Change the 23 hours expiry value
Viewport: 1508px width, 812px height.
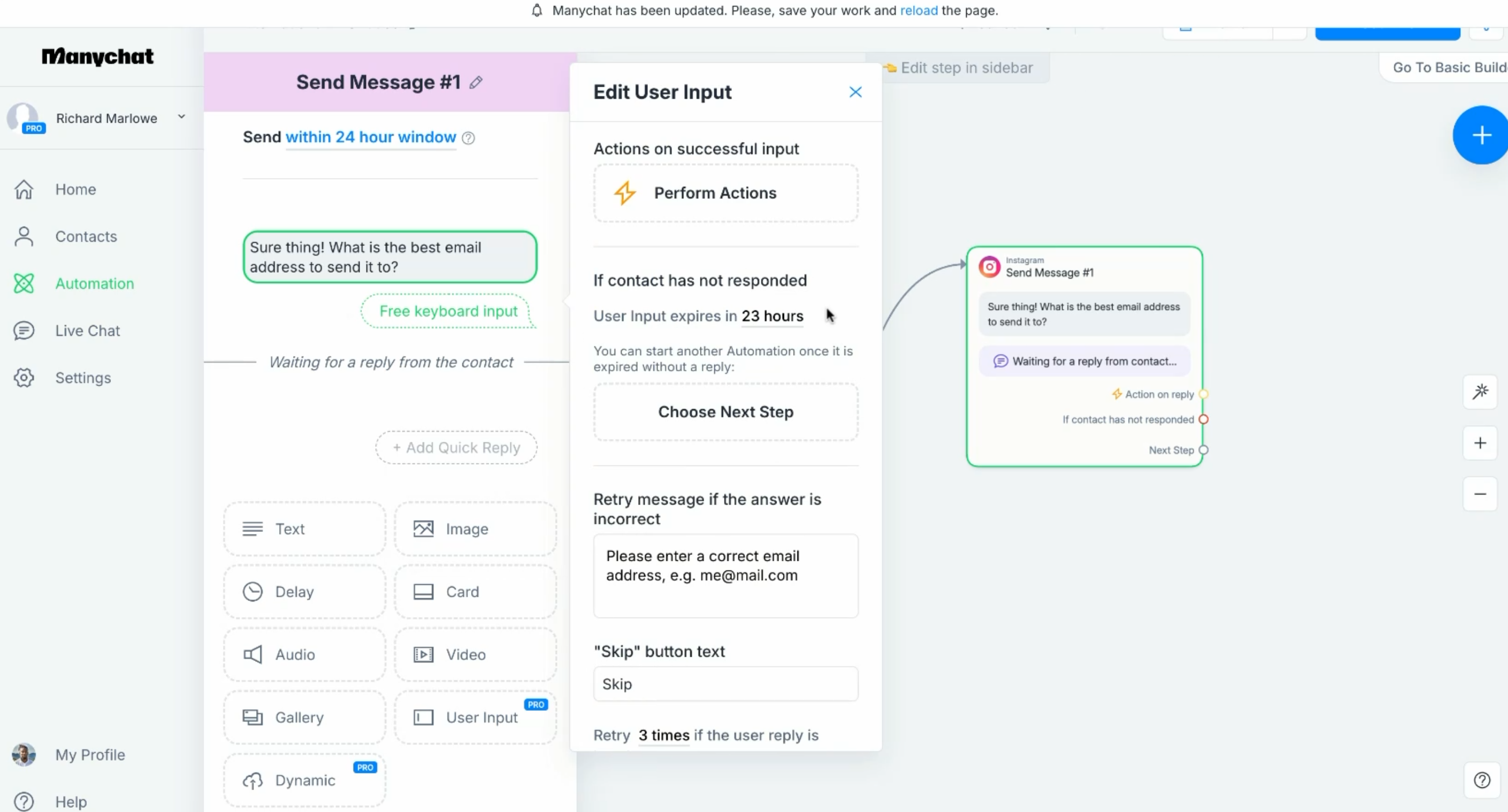tap(772, 316)
